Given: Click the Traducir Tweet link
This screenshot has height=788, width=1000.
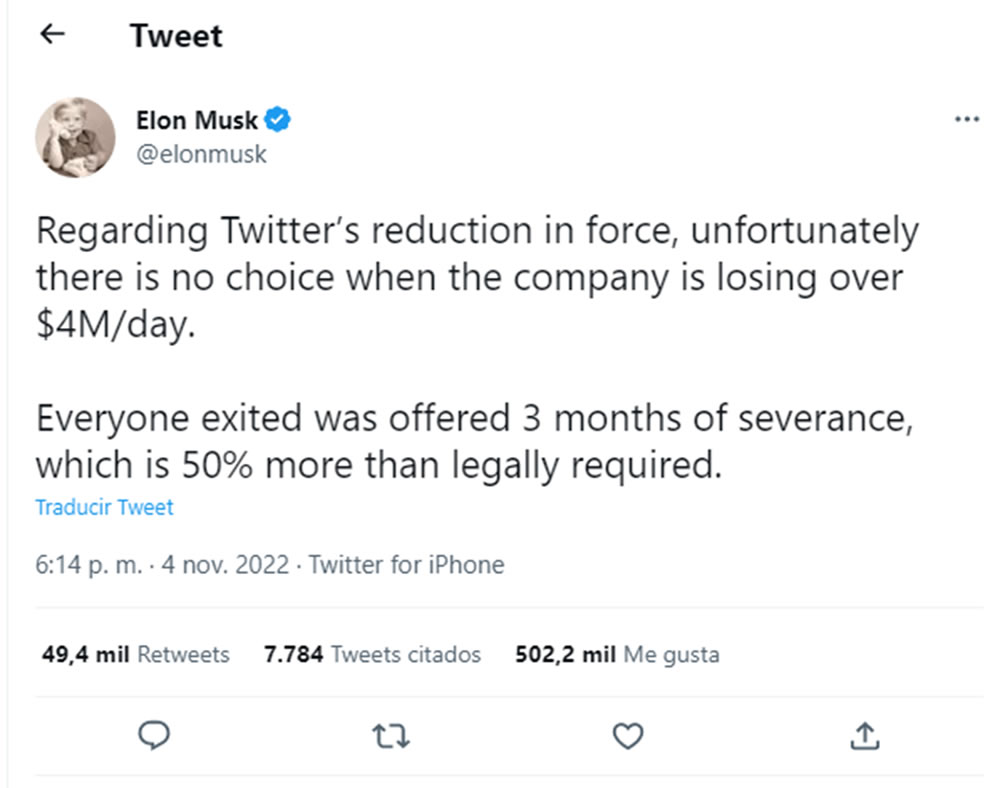Looking at the screenshot, I should [104, 507].
